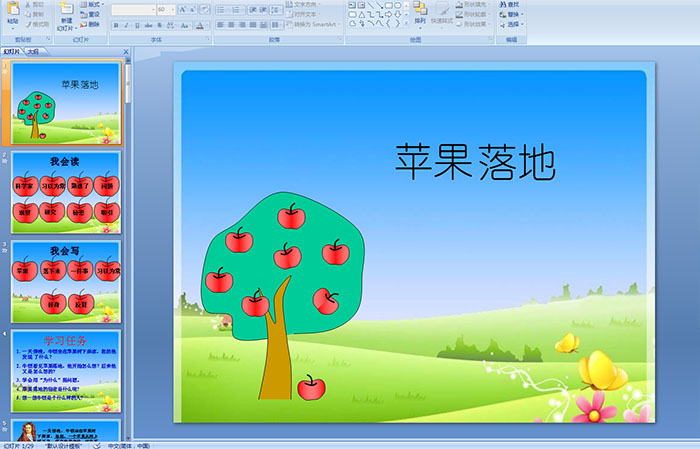
Task: Open the Align Text (对齐文本) menu
Action: 301,14
